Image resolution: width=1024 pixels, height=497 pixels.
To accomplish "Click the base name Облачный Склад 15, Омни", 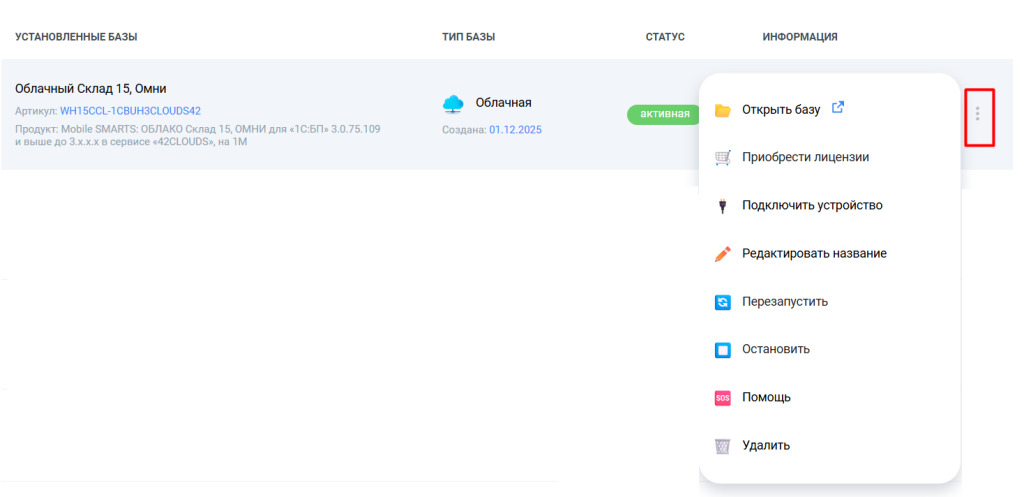I will coord(91,89).
